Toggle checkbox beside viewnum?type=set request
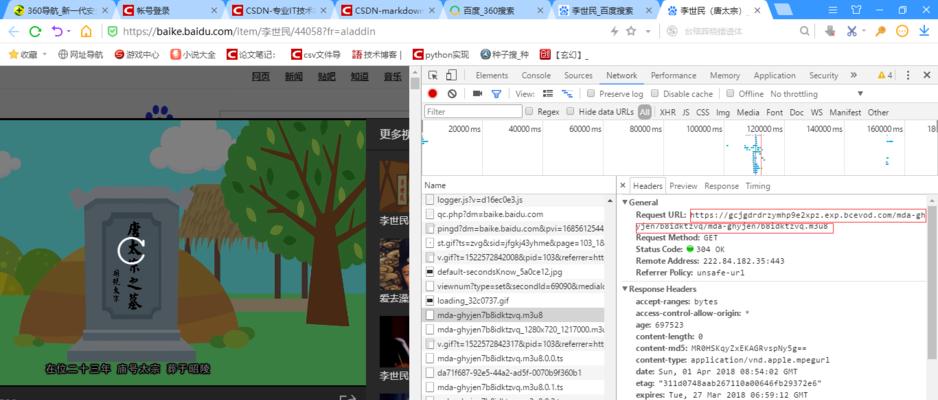 (430, 286)
